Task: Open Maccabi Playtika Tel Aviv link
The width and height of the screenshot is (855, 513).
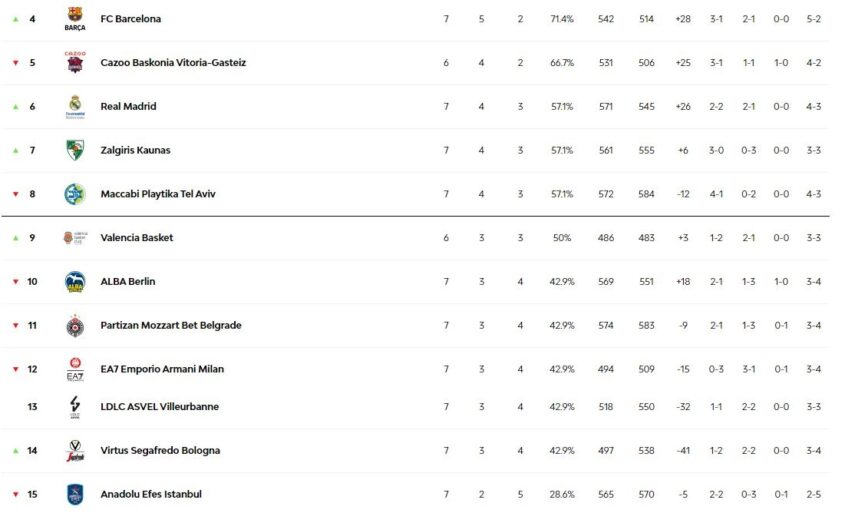Action: (158, 194)
